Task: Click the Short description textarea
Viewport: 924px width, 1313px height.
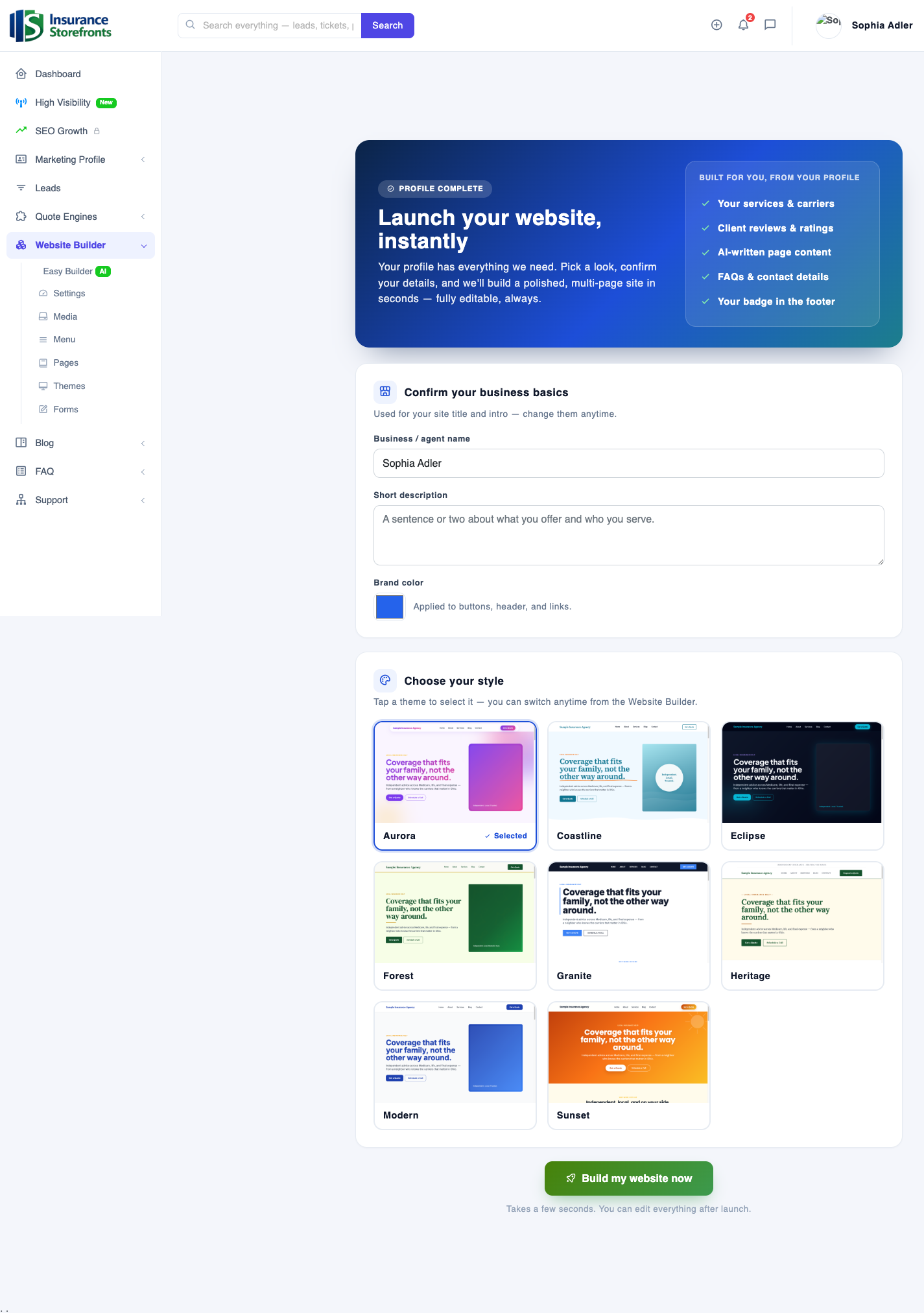Action: pyautogui.click(x=629, y=535)
